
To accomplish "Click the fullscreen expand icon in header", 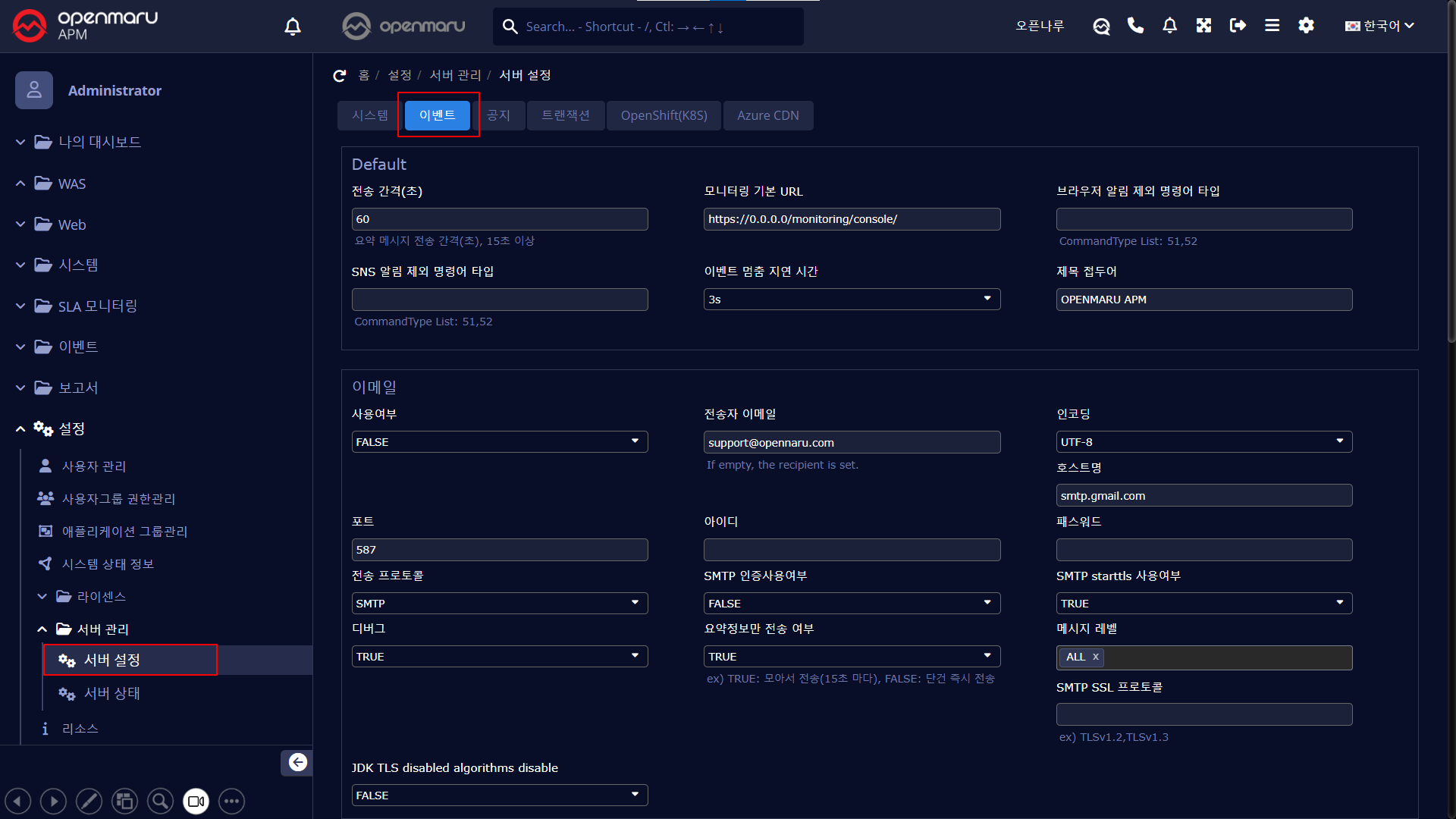I will pos(1203,26).
